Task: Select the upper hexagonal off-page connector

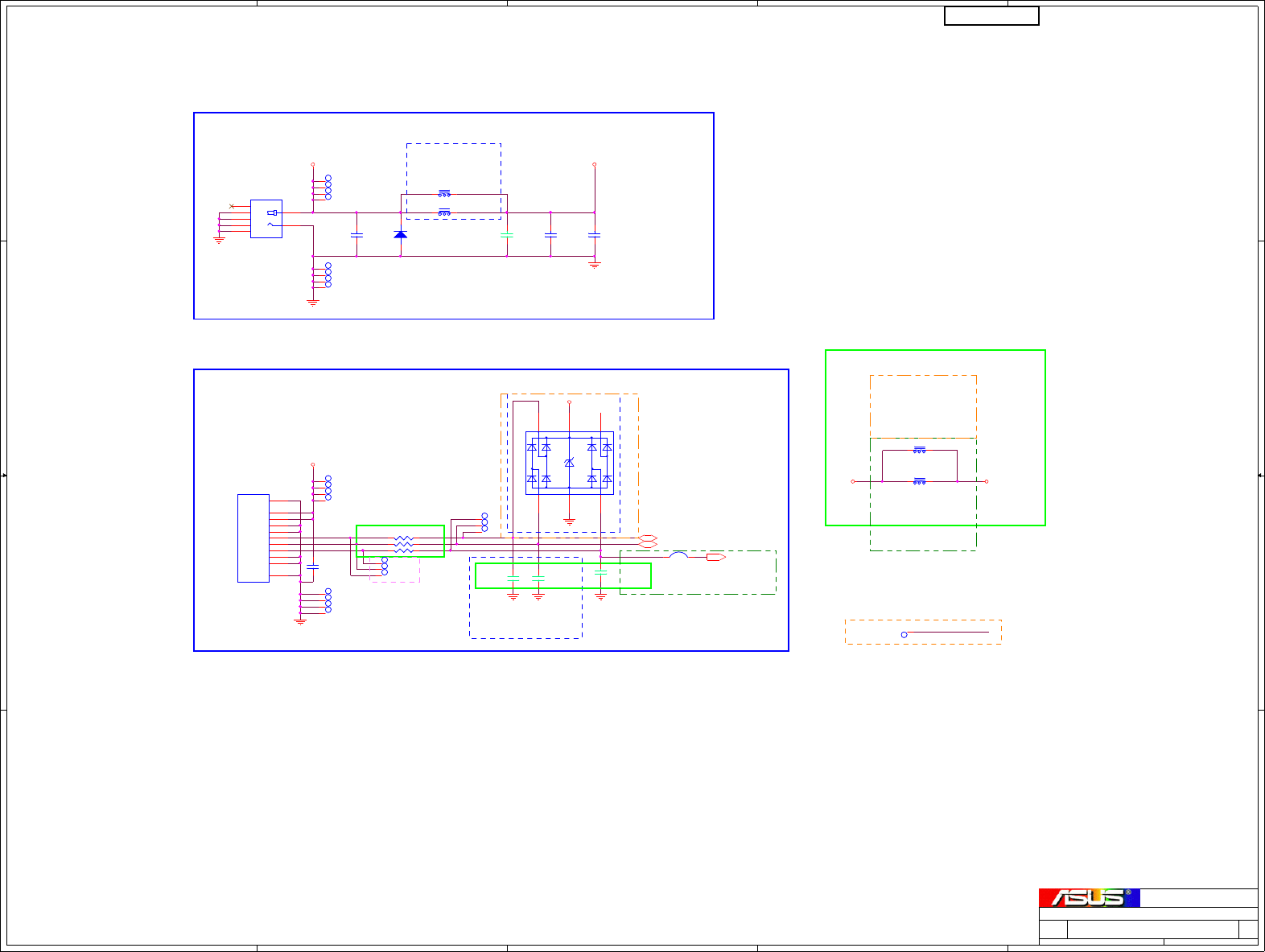Action: pyautogui.click(x=648, y=538)
